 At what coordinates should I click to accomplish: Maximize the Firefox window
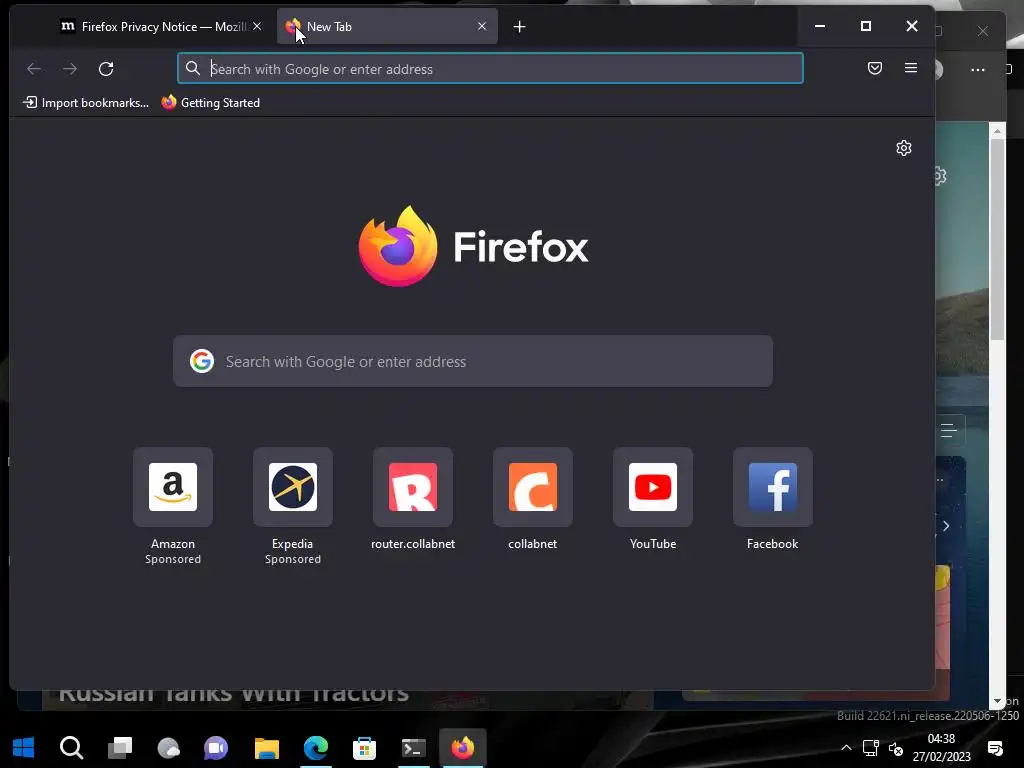click(866, 26)
